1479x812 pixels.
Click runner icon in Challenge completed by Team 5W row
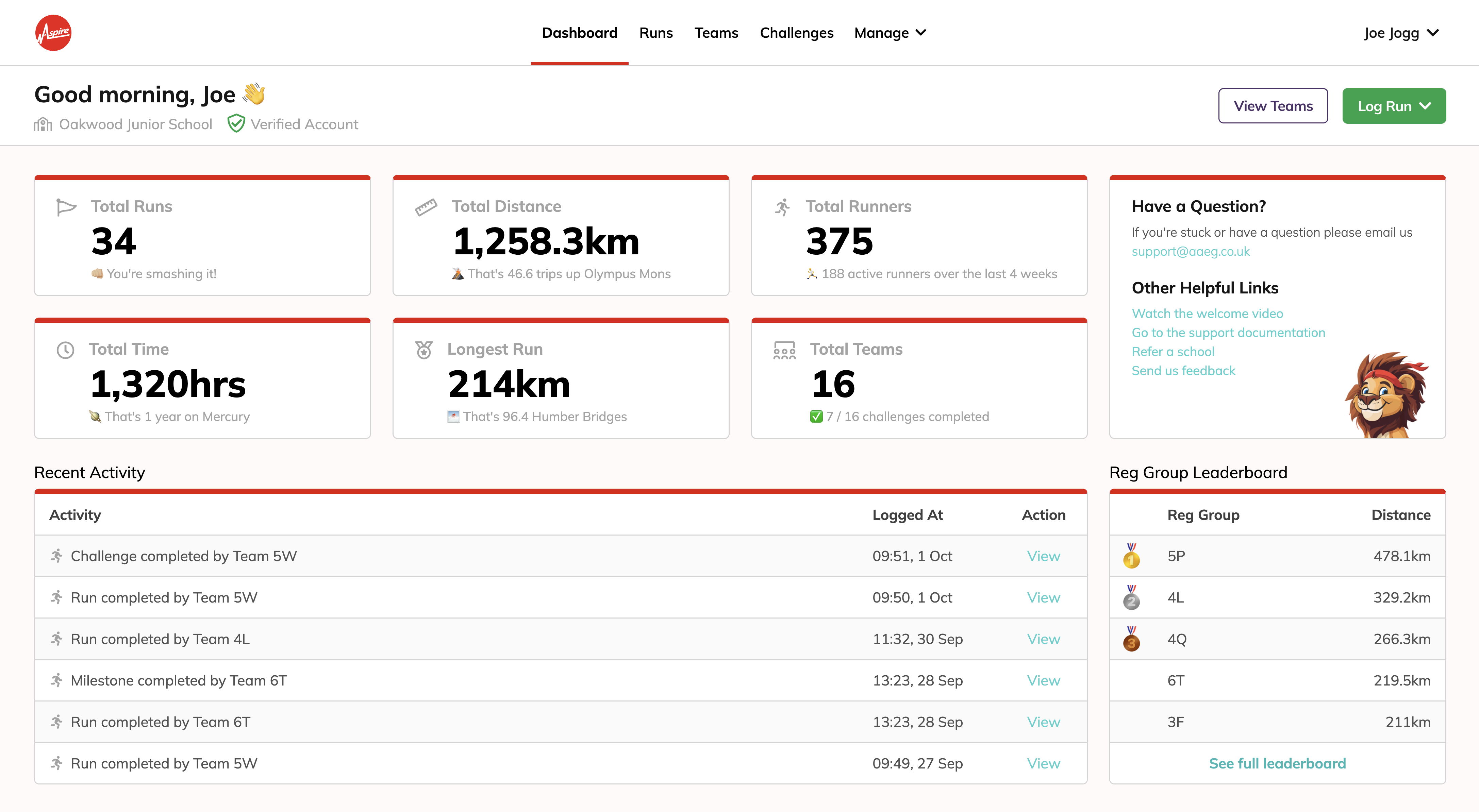pos(56,556)
